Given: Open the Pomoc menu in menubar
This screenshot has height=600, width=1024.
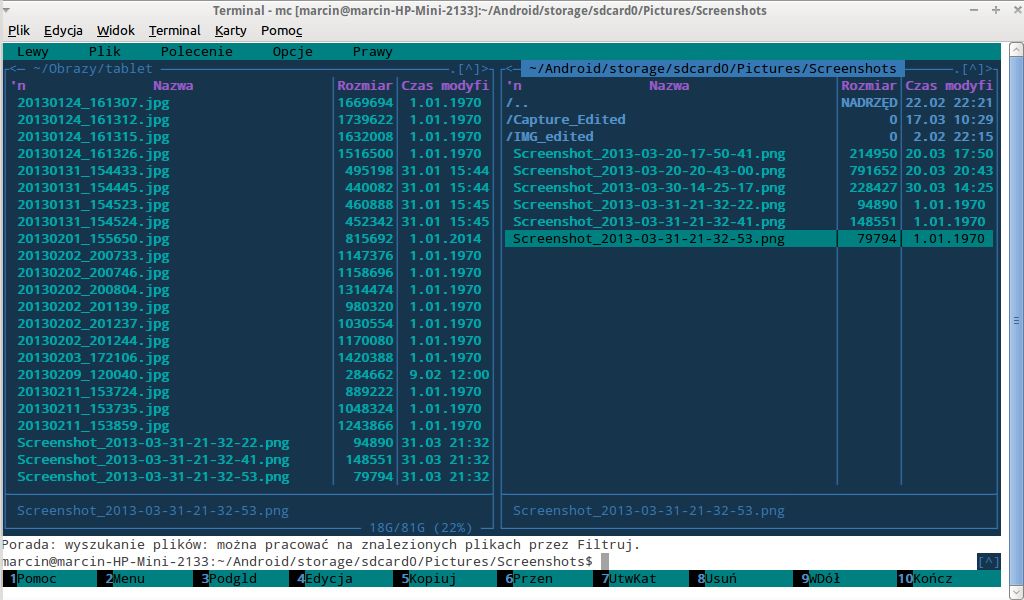Looking at the screenshot, I should click(x=281, y=30).
